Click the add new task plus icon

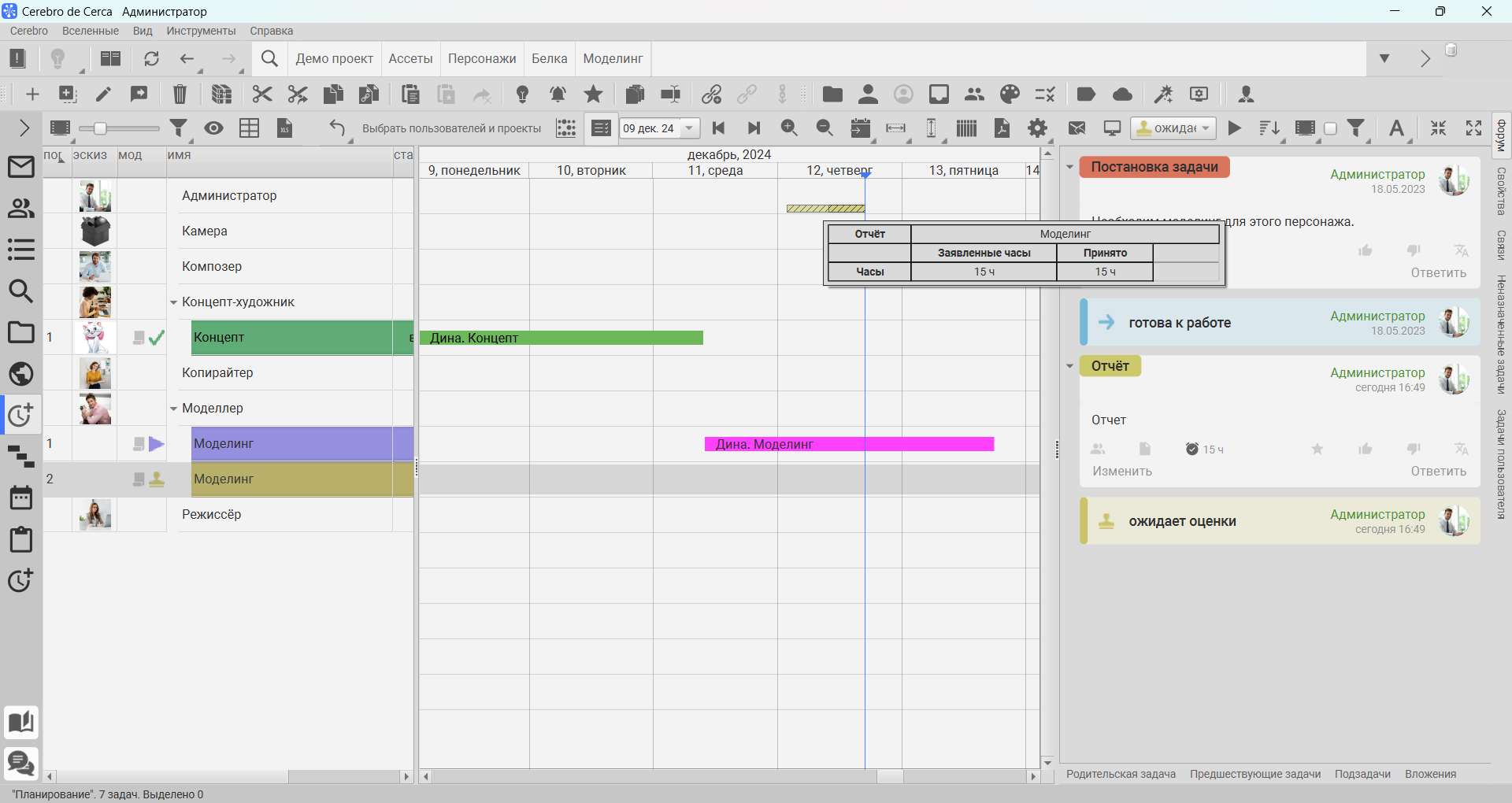[x=32, y=94]
